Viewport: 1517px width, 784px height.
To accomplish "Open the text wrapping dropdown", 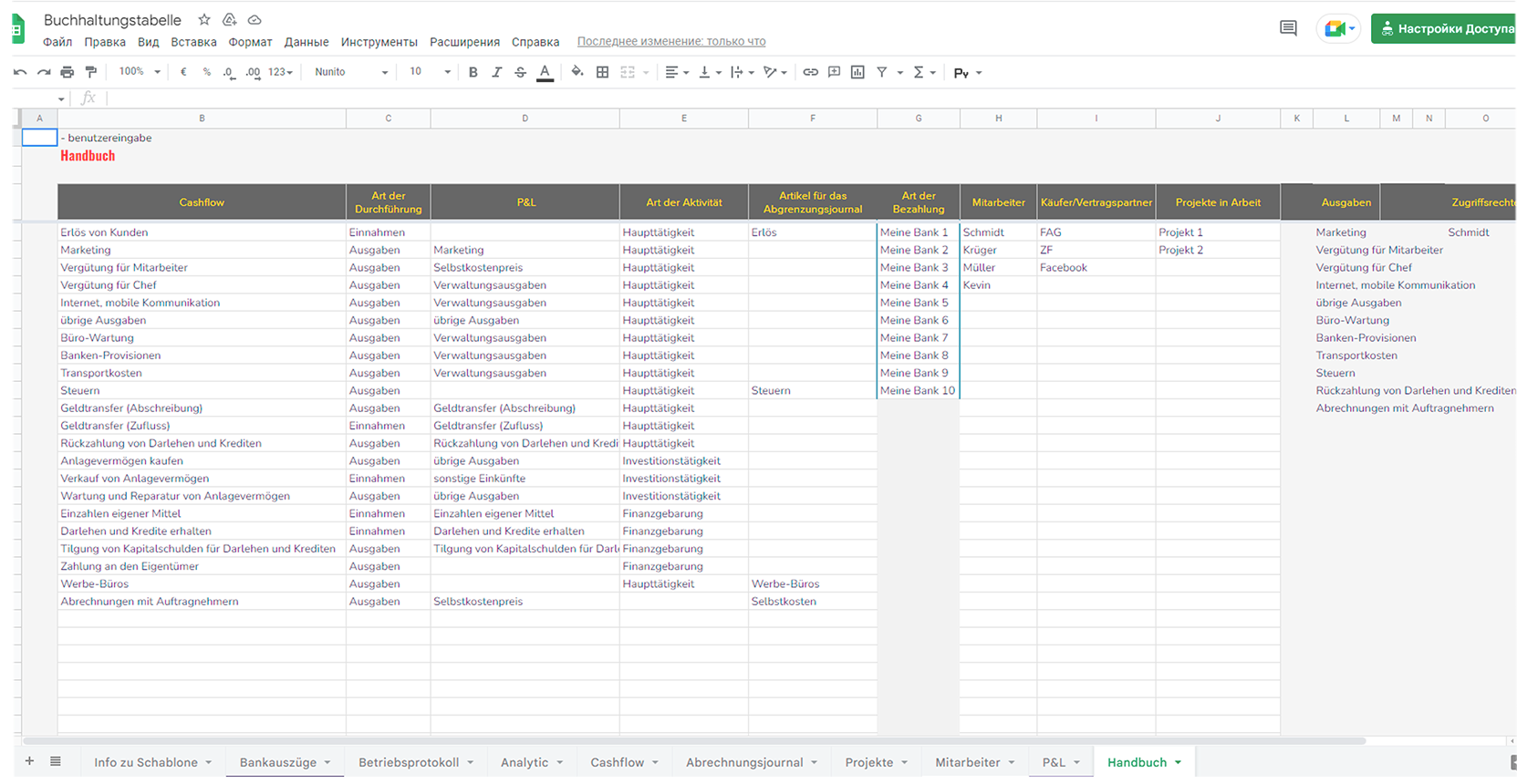I will coord(743,72).
